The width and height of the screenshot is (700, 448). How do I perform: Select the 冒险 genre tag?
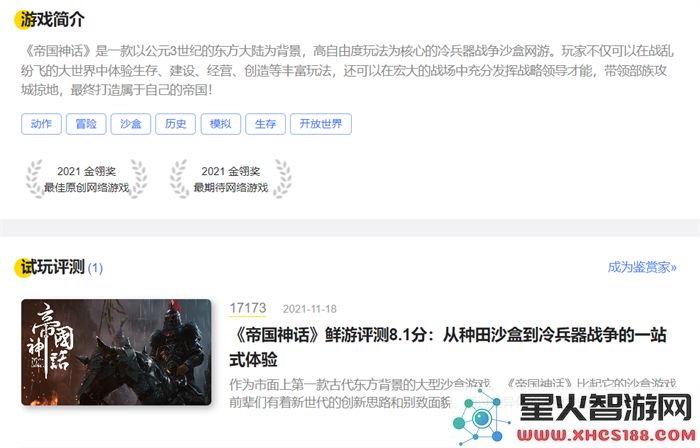coord(86,124)
